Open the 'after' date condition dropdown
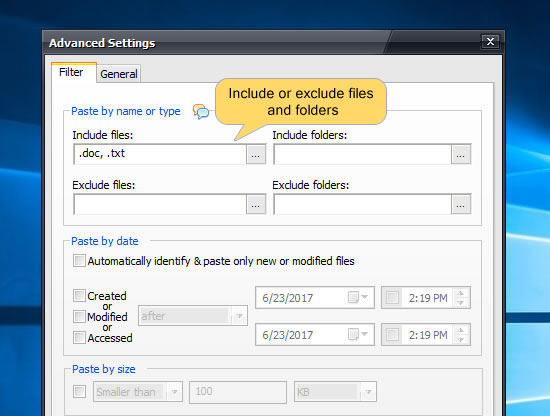The height and width of the screenshot is (416, 550). tap(193, 316)
